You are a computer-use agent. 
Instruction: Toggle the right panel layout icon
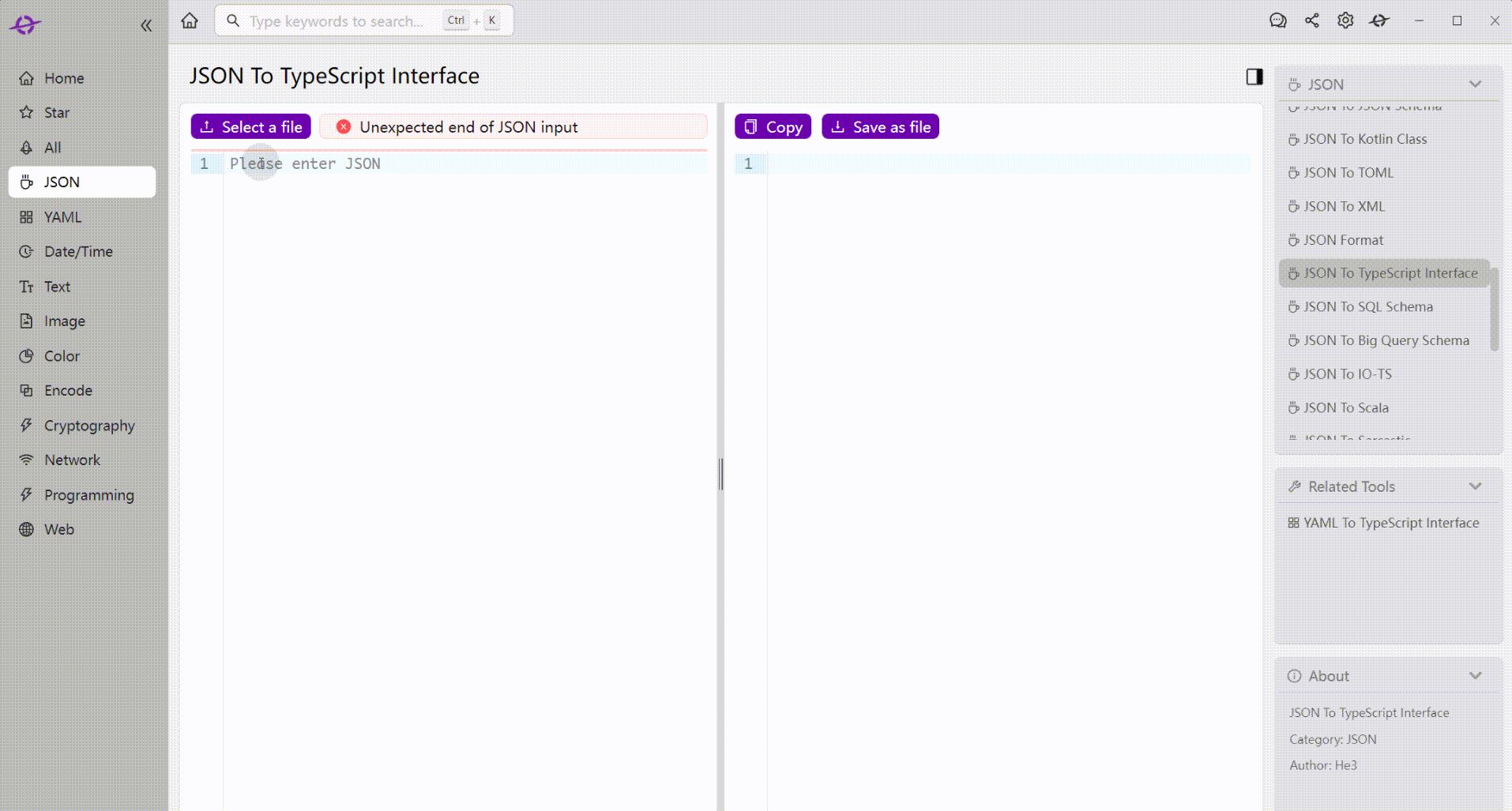pos(1254,77)
